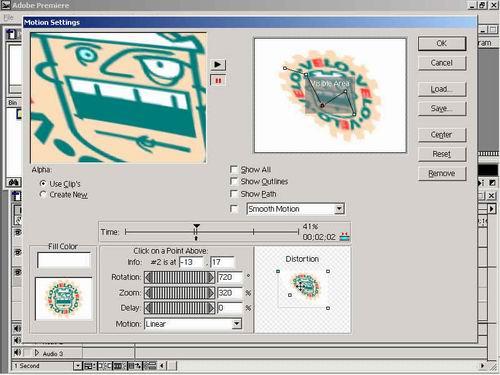Select the Create New alpha option
500x375 pixels.
[x=43, y=195]
